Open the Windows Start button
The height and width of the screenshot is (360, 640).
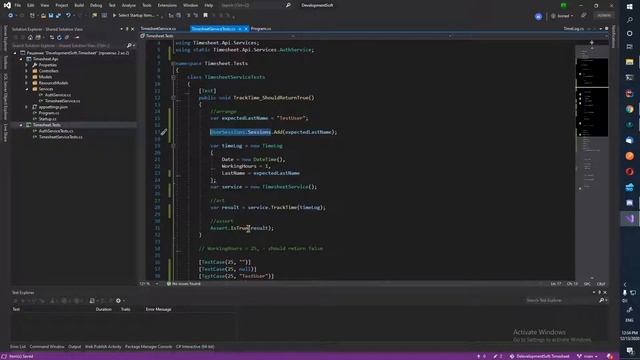[x=629, y=7]
